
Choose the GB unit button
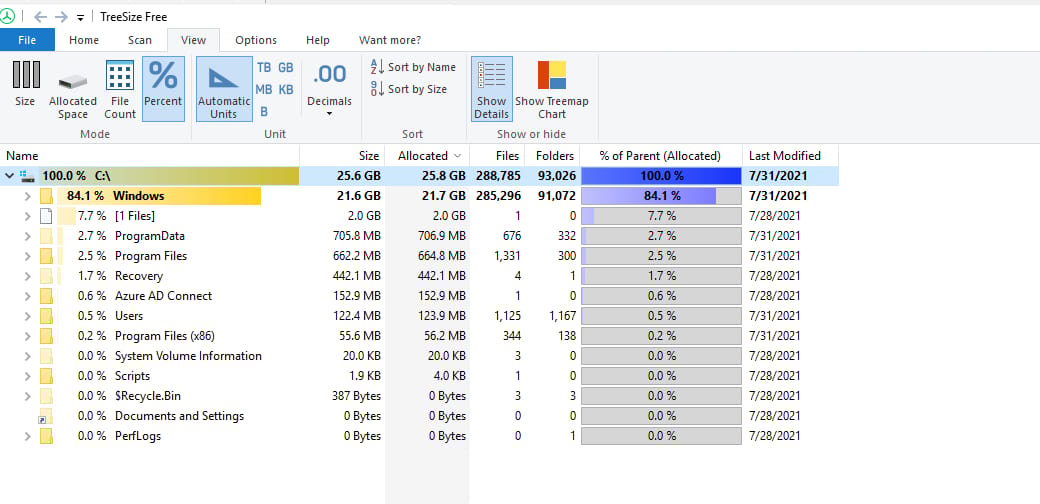(x=286, y=67)
